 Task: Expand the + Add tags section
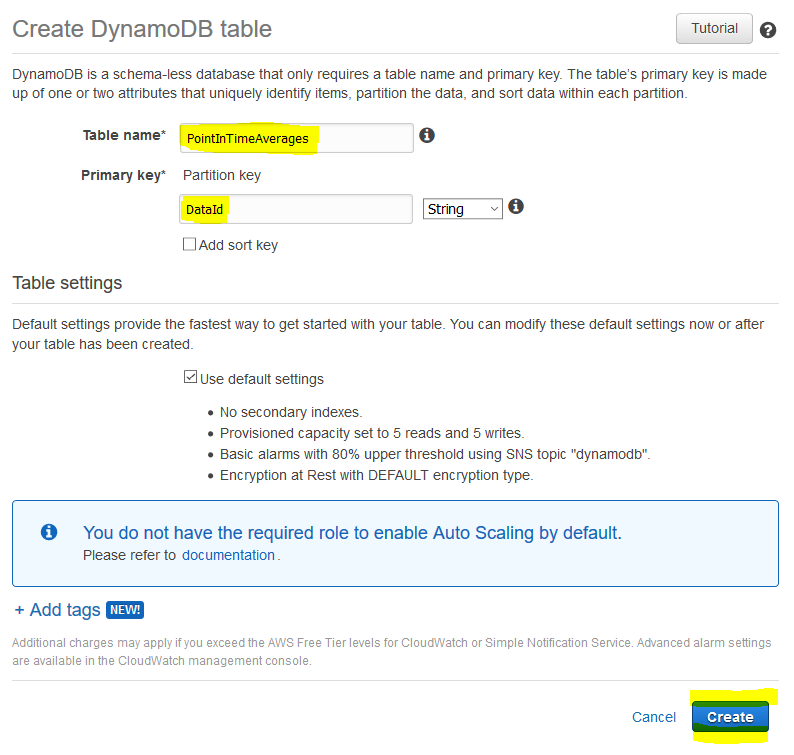pos(57,610)
